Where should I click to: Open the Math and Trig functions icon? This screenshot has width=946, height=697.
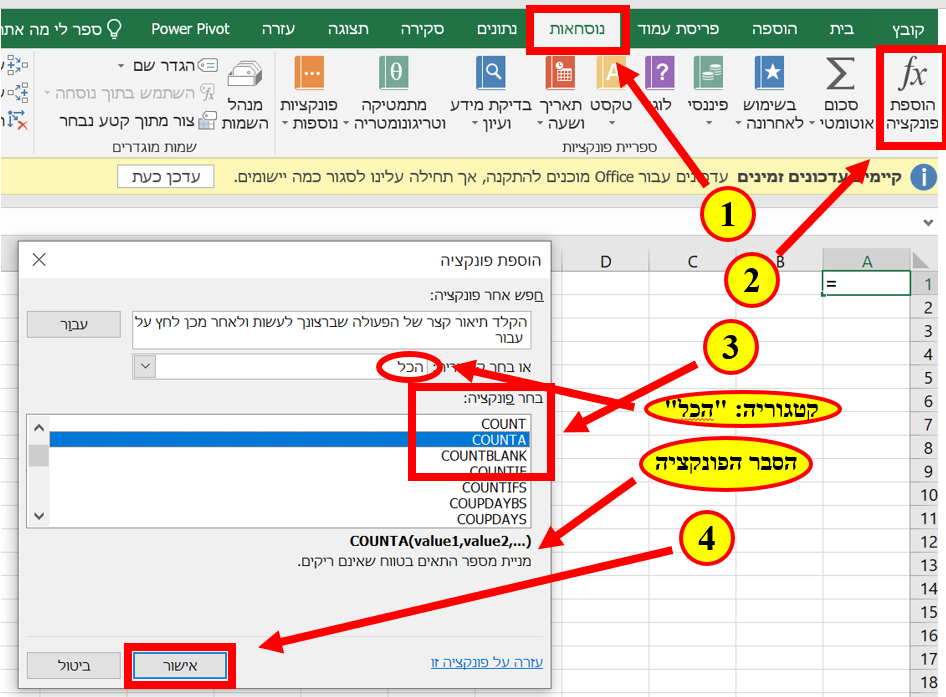point(393,73)
